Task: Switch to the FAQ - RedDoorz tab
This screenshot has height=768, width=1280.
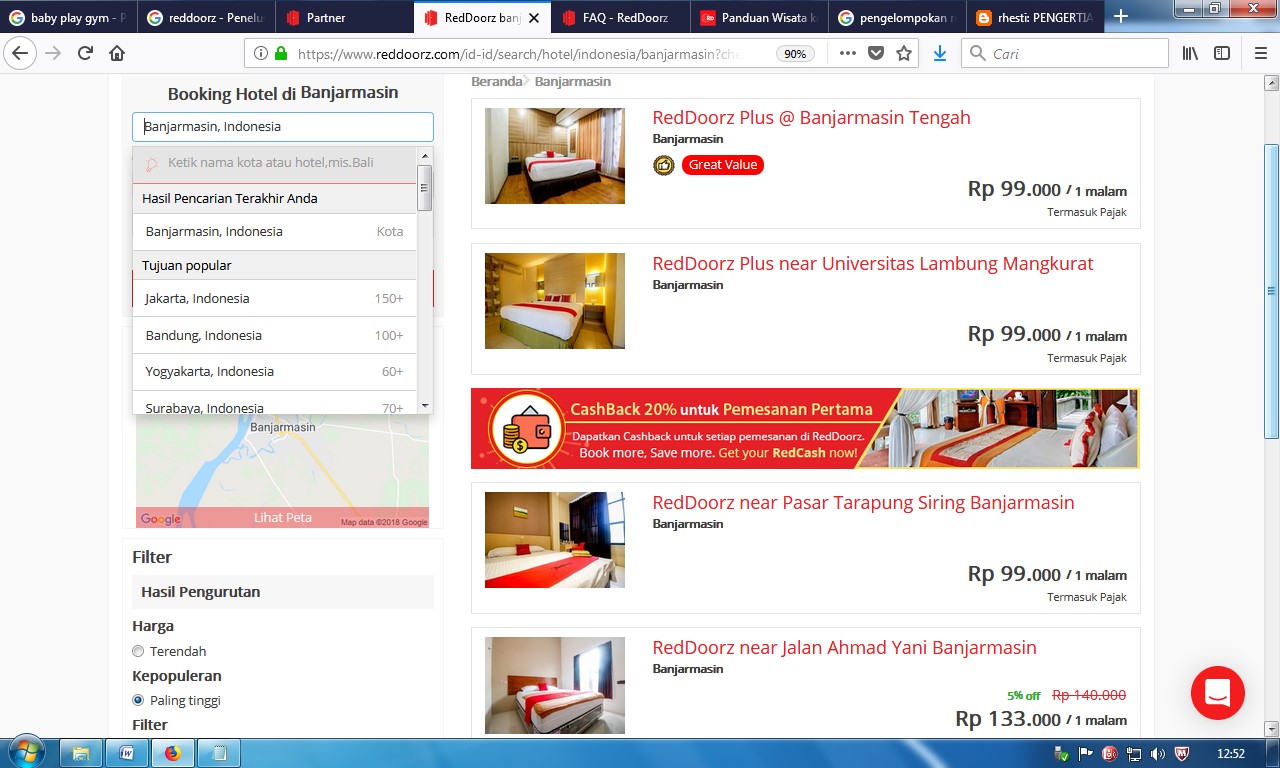Action: [x=619, y=17]
